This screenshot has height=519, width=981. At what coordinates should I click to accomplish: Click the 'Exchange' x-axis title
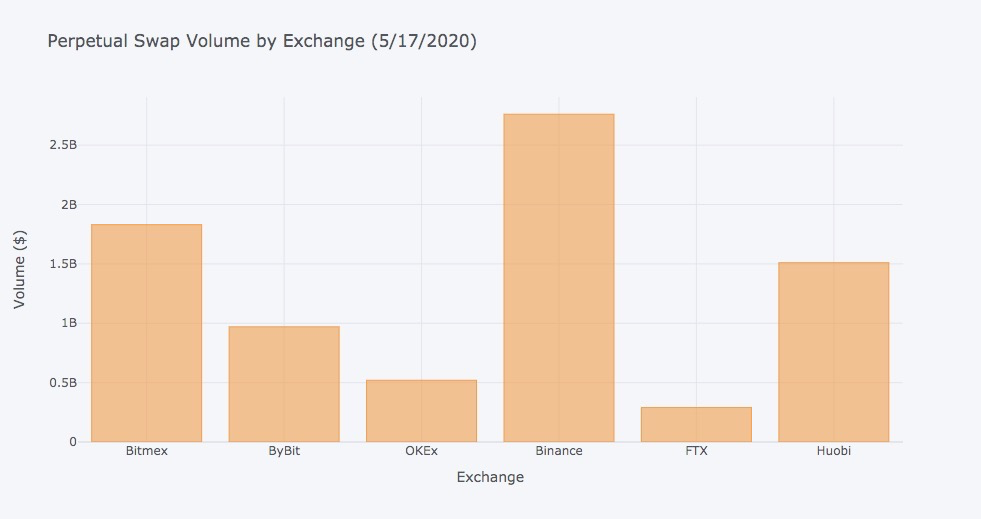click(x=490, y=477)
